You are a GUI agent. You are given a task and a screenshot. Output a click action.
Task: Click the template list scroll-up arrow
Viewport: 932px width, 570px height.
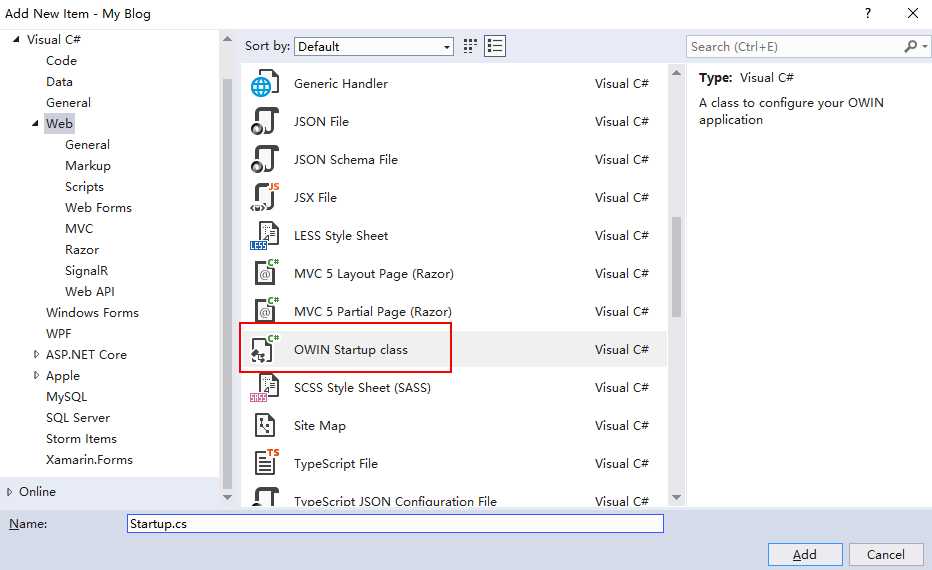click(676, 73)
